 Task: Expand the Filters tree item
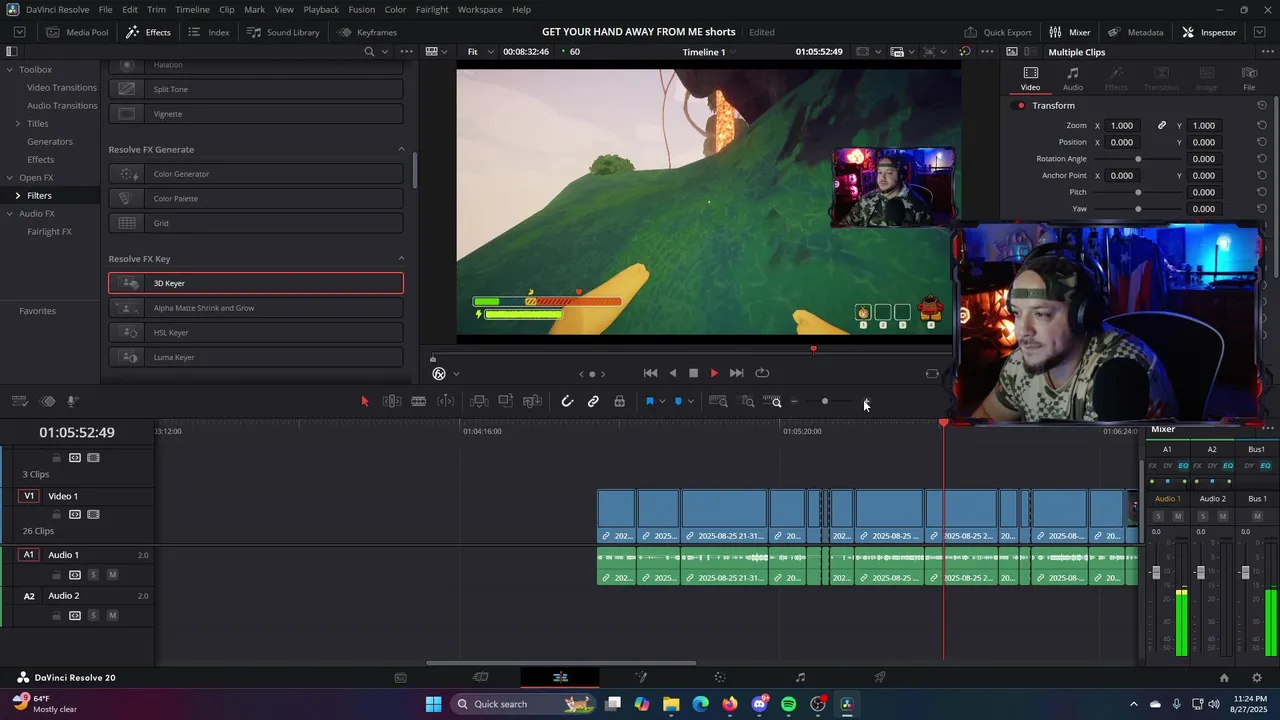click(x=17, y=195)
